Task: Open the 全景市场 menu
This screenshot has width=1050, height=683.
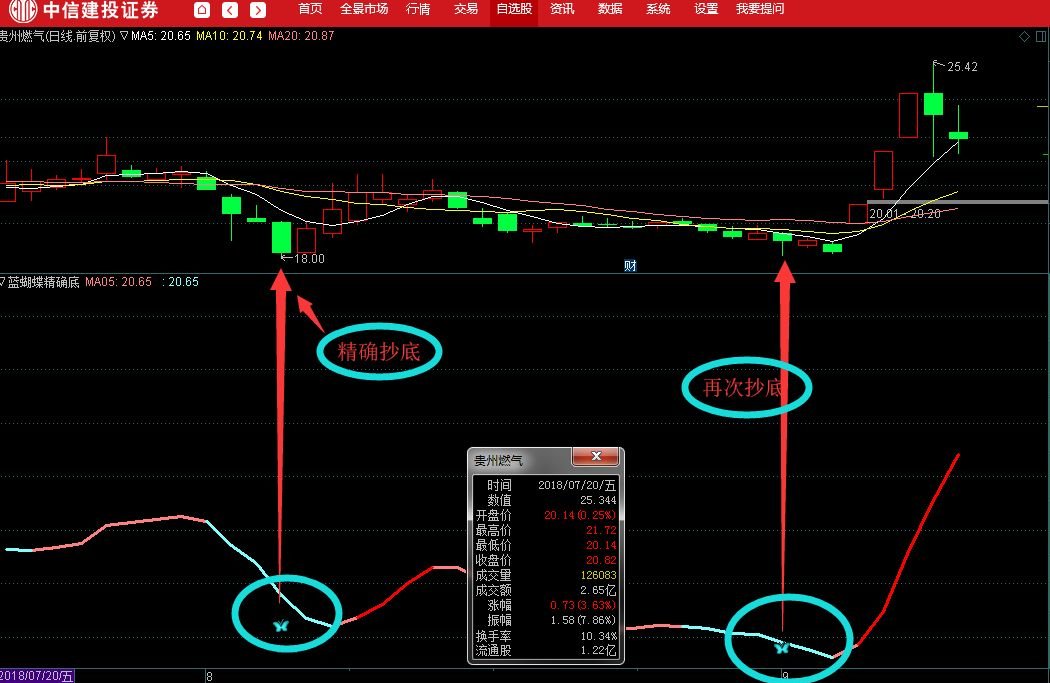Action: (x=364, y=9)
